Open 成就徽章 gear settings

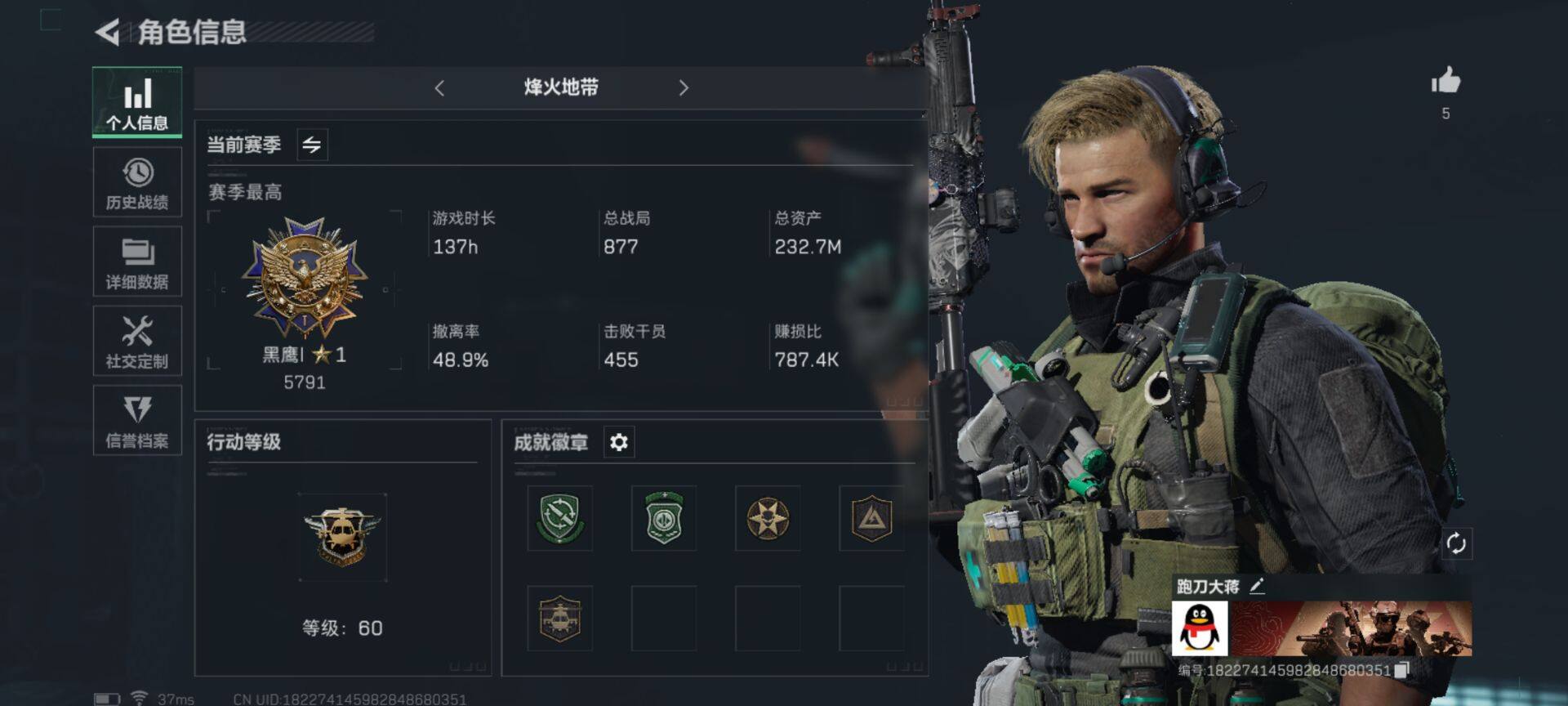click(619, 442)
